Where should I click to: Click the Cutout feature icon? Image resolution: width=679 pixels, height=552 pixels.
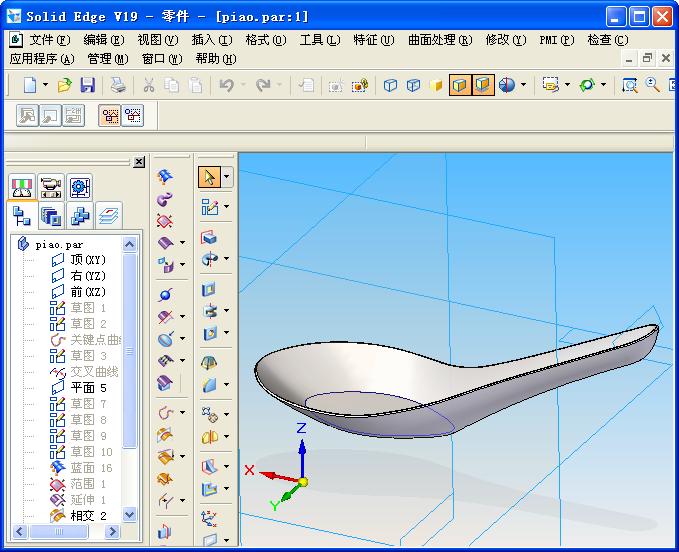[x=209, y=289]
